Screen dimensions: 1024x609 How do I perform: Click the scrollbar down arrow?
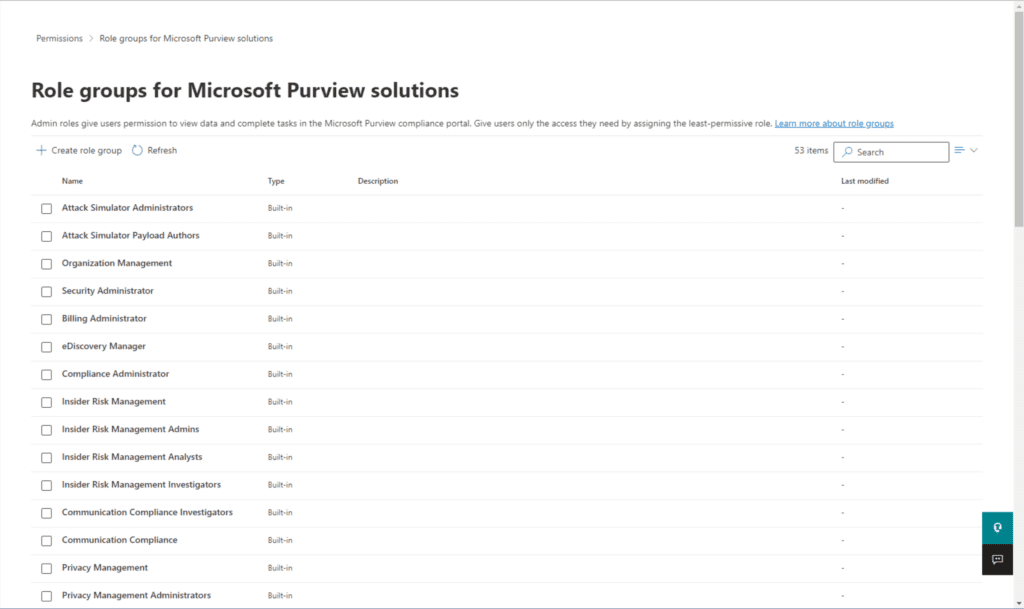click(1019, 604)
